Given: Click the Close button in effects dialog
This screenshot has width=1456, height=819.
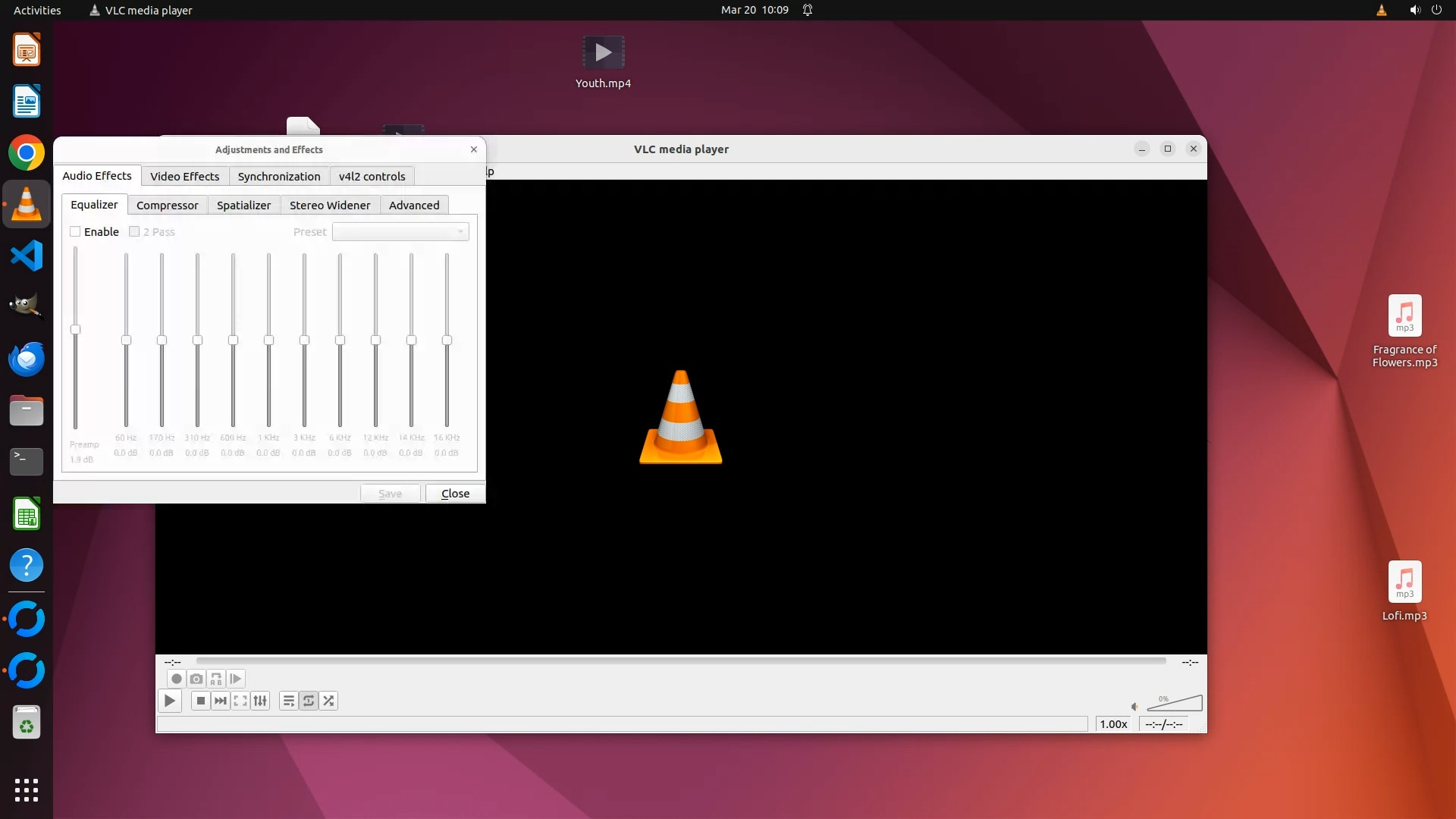Looking at the screenshot, I should pyautogui.click(x=455, y=494).
